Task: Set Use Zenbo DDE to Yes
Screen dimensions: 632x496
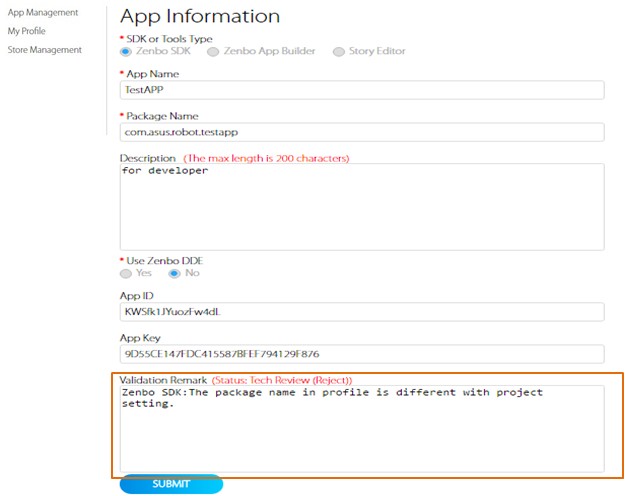Action: click(x=126, y=274)
